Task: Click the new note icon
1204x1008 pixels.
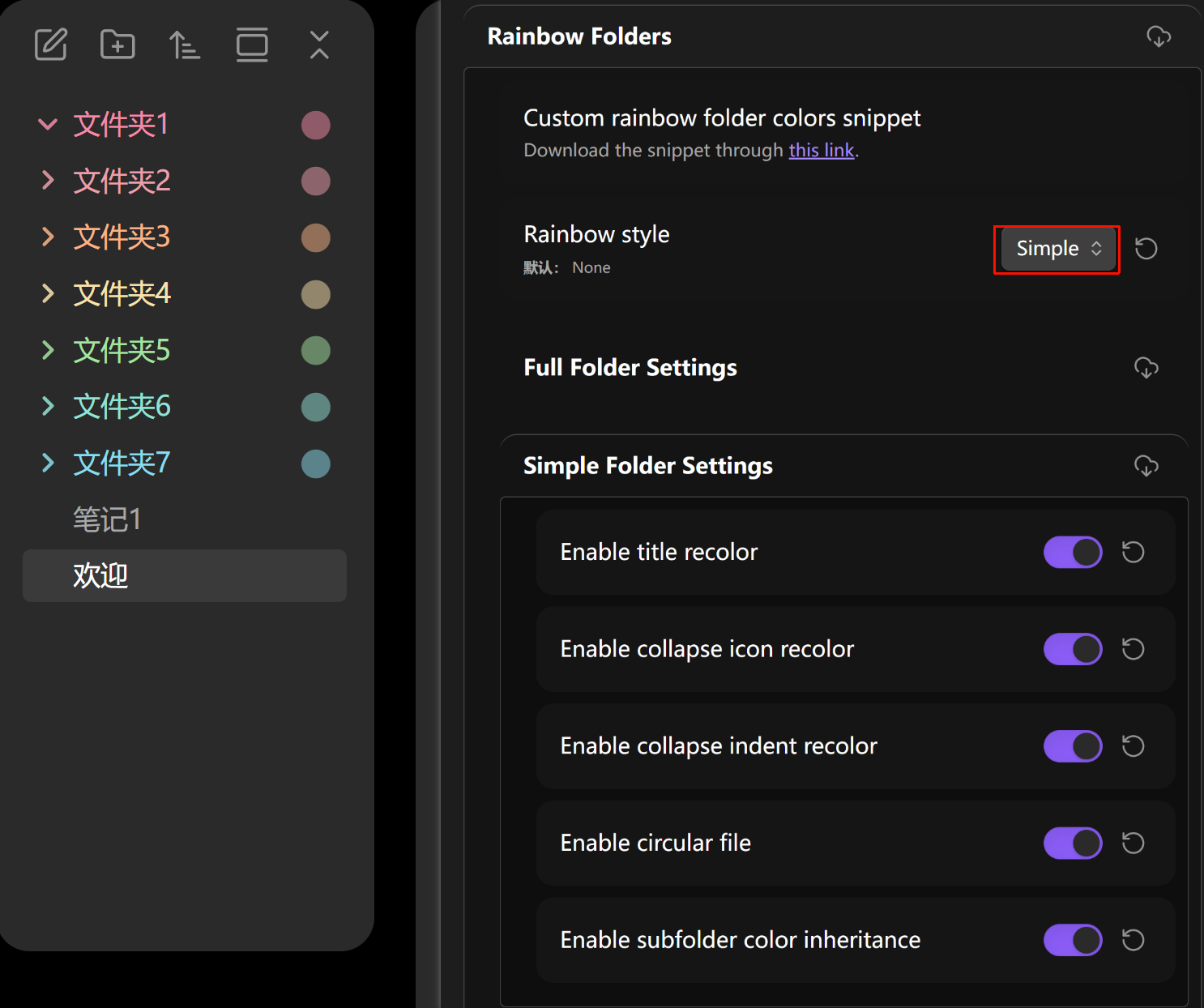Action: coord(51,45)
